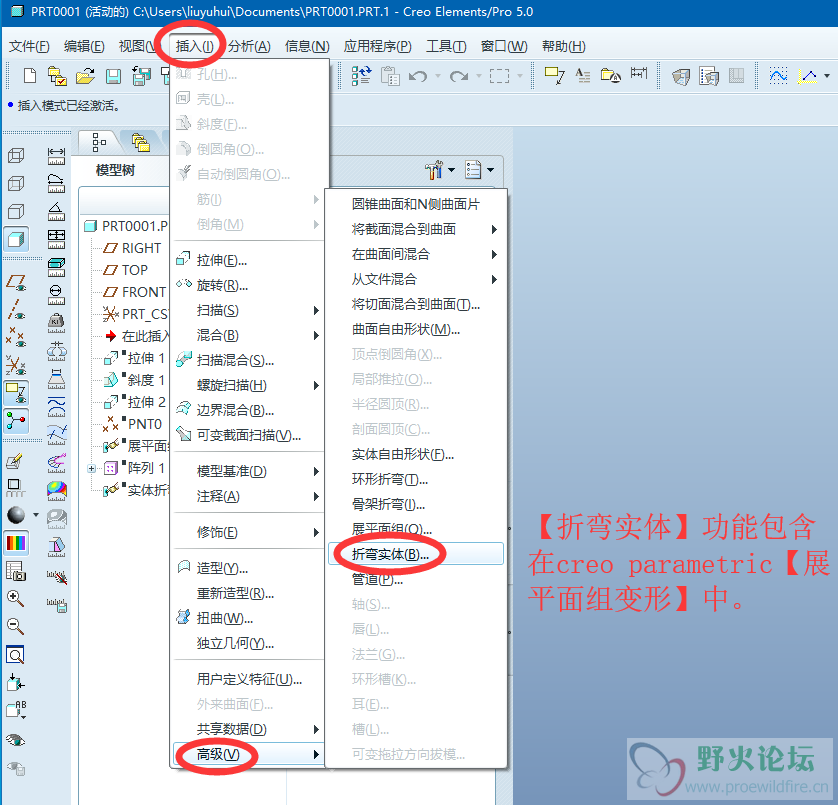The width and height of the screenshot is (838, 805).
Task: Click the color bars icon
Action: click(x=16, y=543)
